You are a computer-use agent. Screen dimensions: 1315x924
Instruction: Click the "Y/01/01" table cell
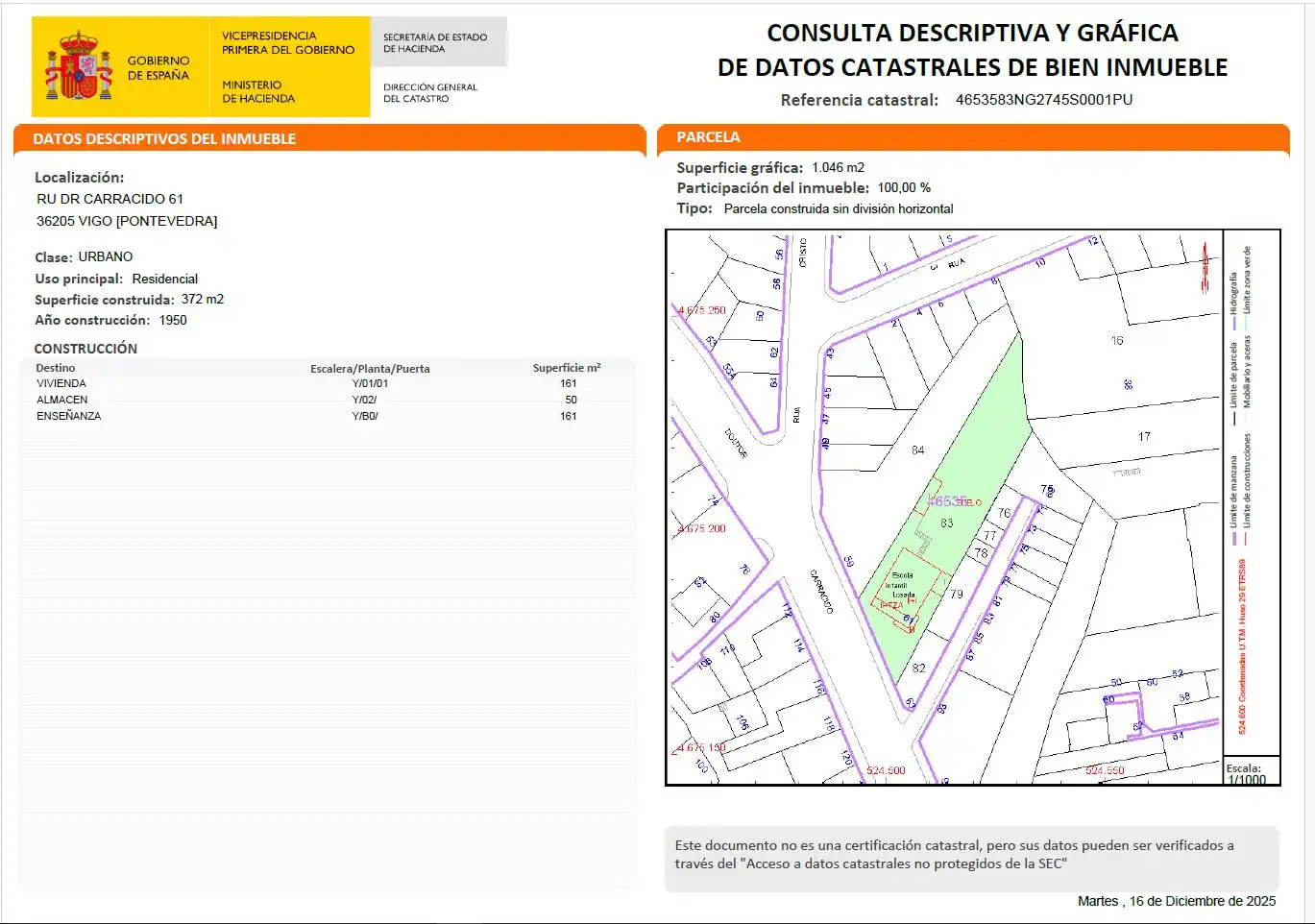(x=370, y=383)
